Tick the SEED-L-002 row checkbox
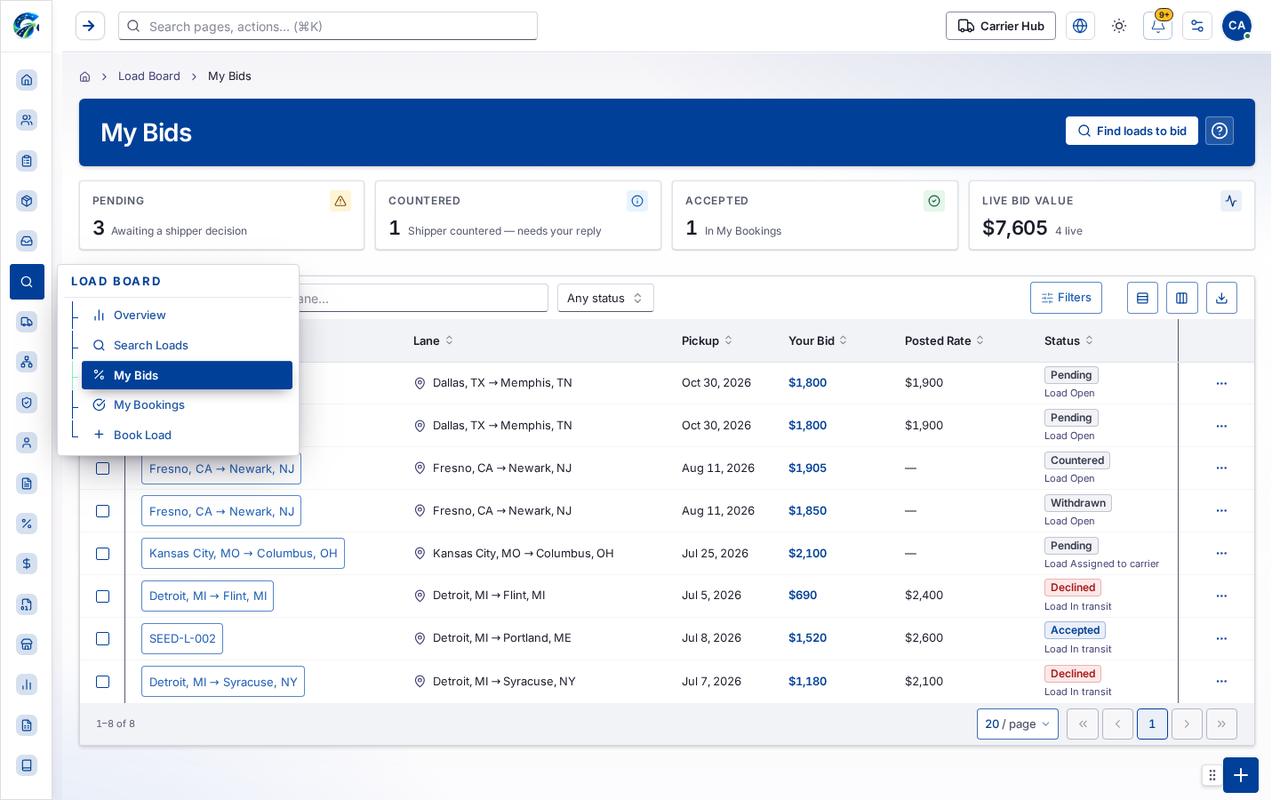 102,639
